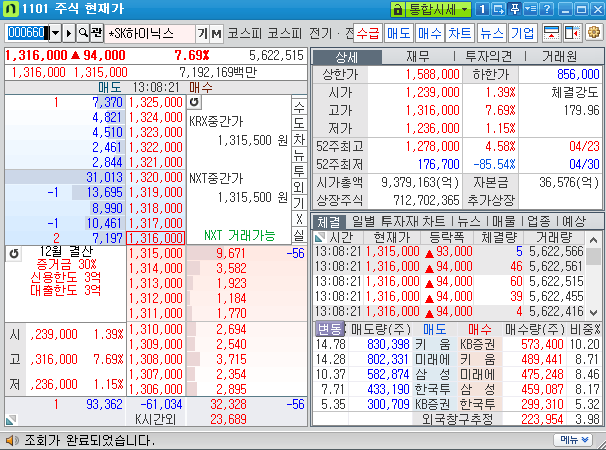Image resolution: width=606 pixels, height=450 pixels.
Task: Open the 예상 tab
Action: pyautogui.click(x=574, y=222)
